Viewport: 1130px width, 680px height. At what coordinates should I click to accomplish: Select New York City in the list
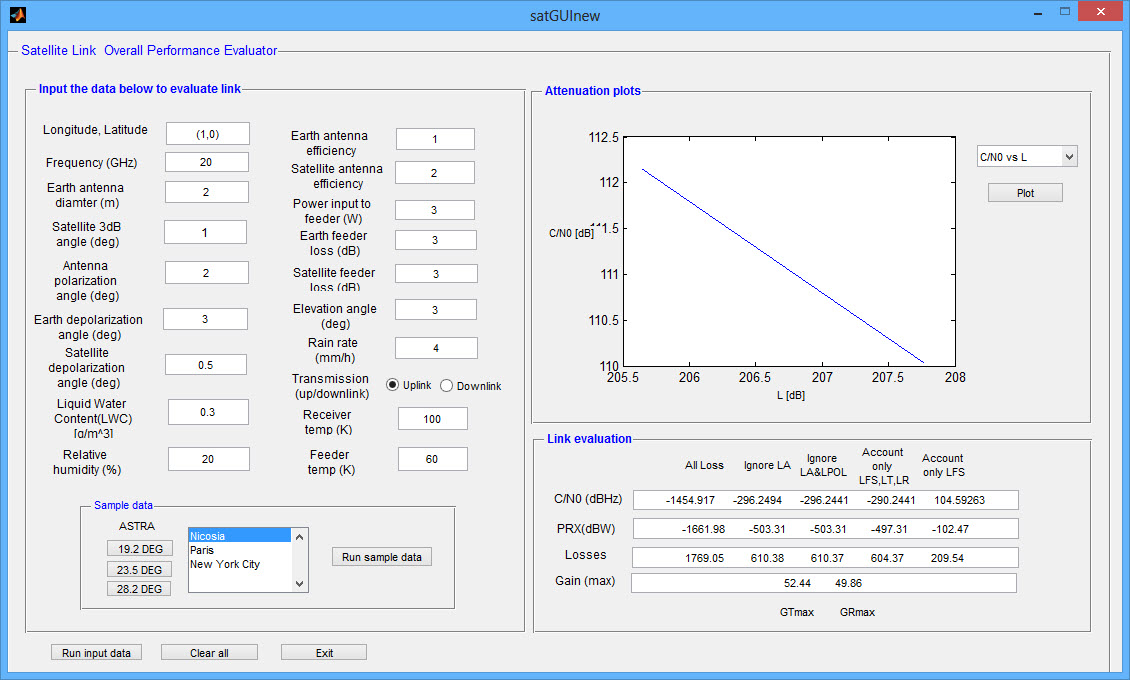pyautogui.click(x=239, y=564)
